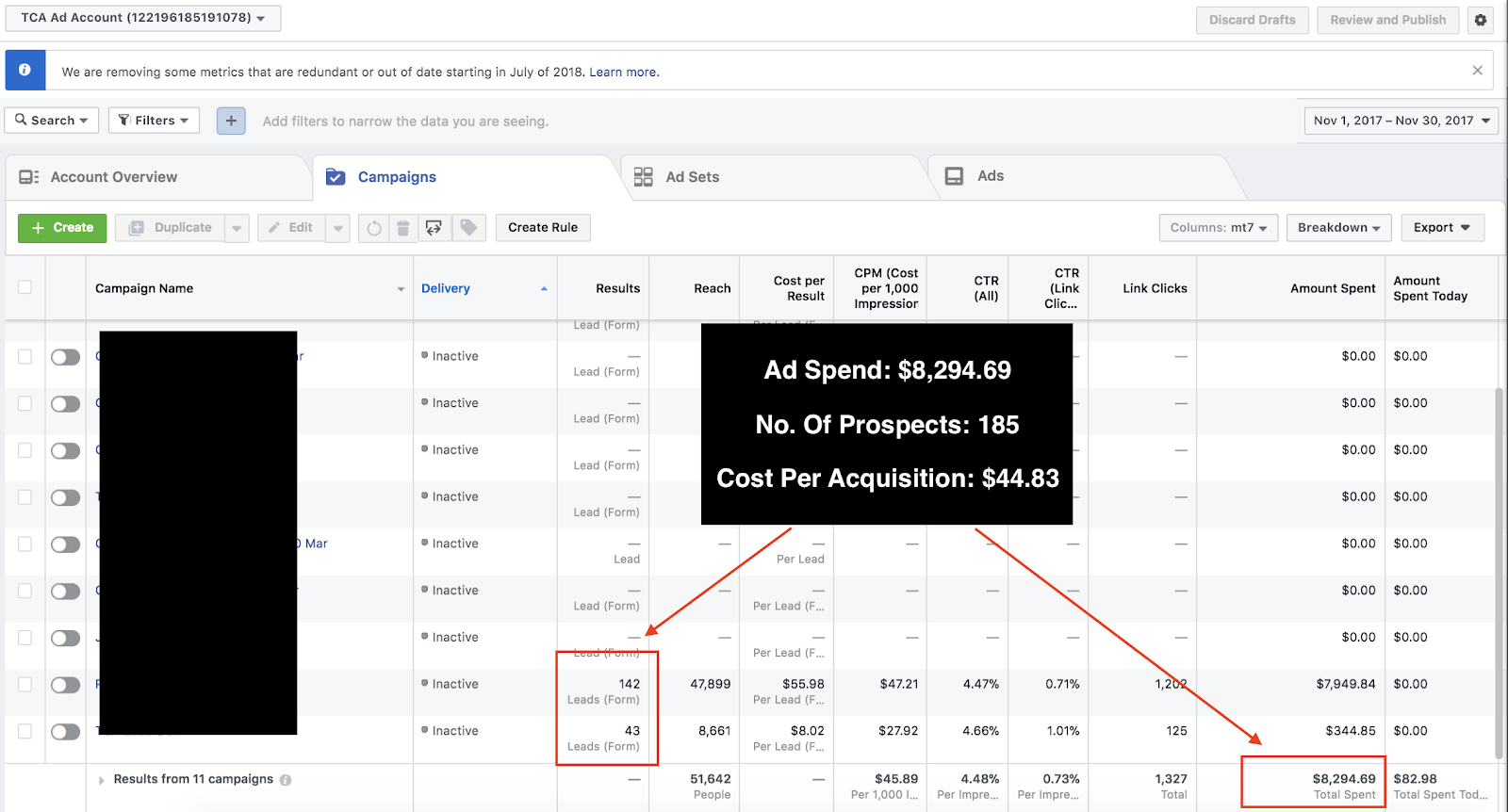The height and width of the screenshot is (812, 1508).
Task: Click the blue info icon in notice
Action: (25, 71)
